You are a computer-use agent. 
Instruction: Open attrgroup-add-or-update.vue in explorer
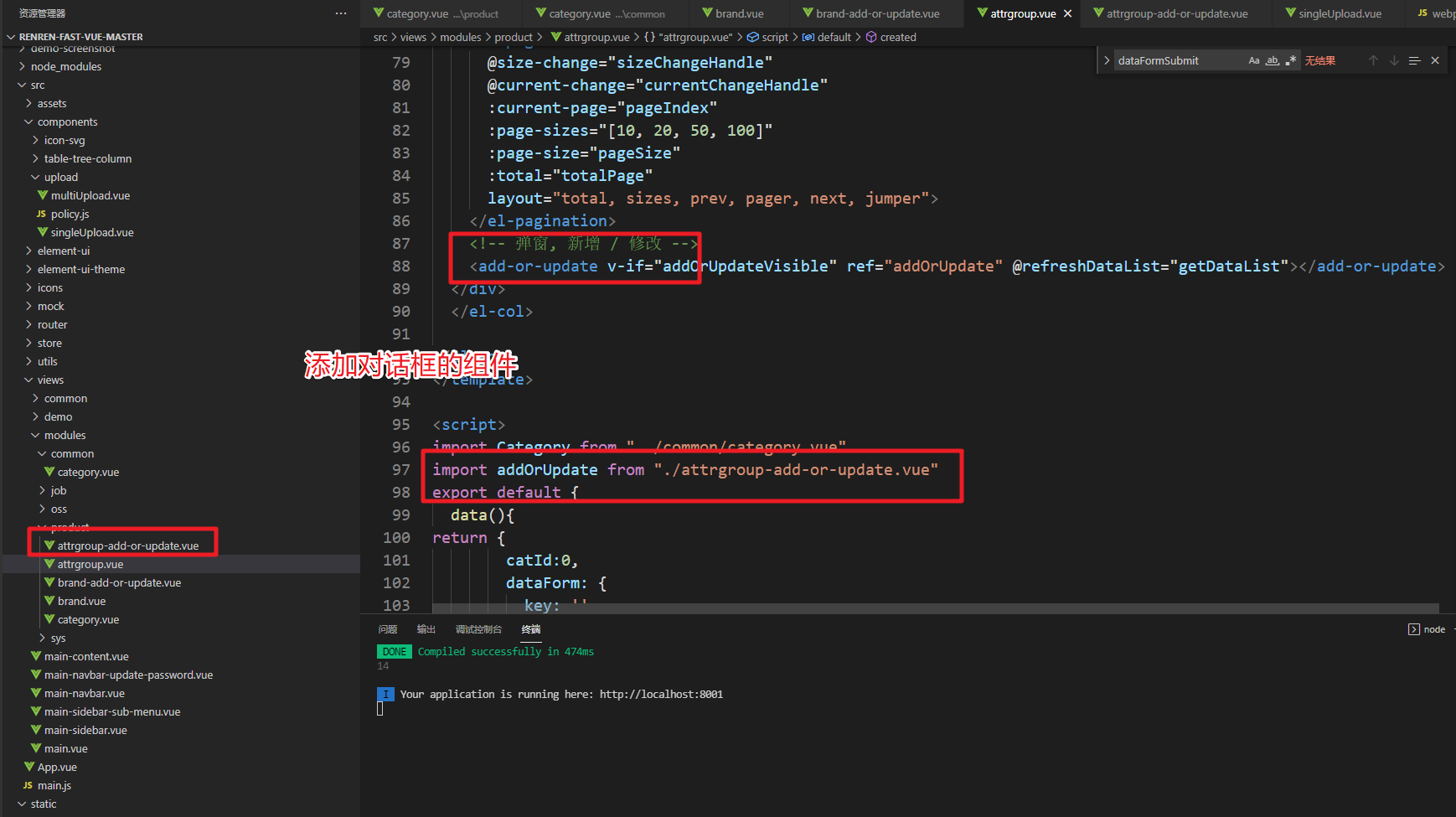pyautogui.click(x=128, y=546)
